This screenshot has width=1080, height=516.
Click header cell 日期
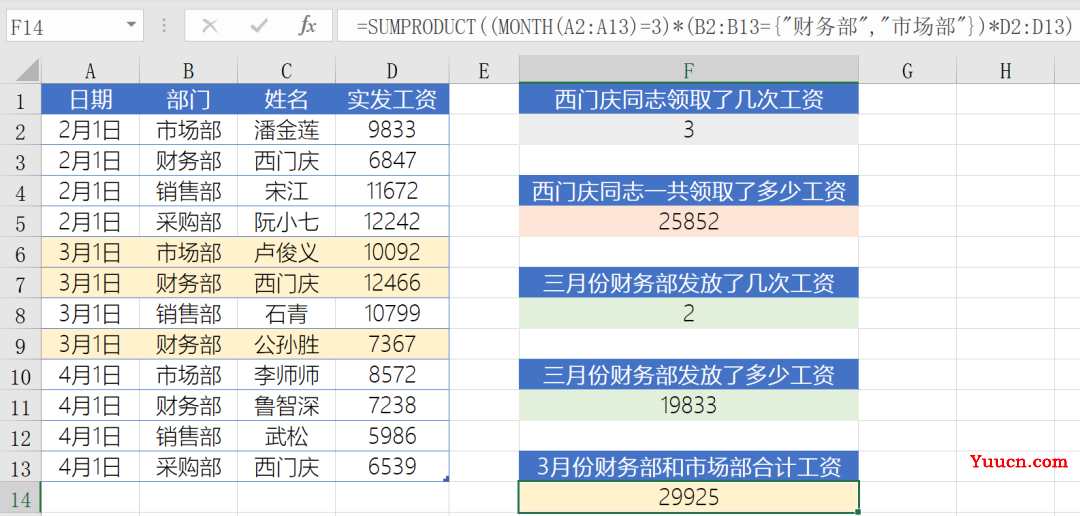90,99
